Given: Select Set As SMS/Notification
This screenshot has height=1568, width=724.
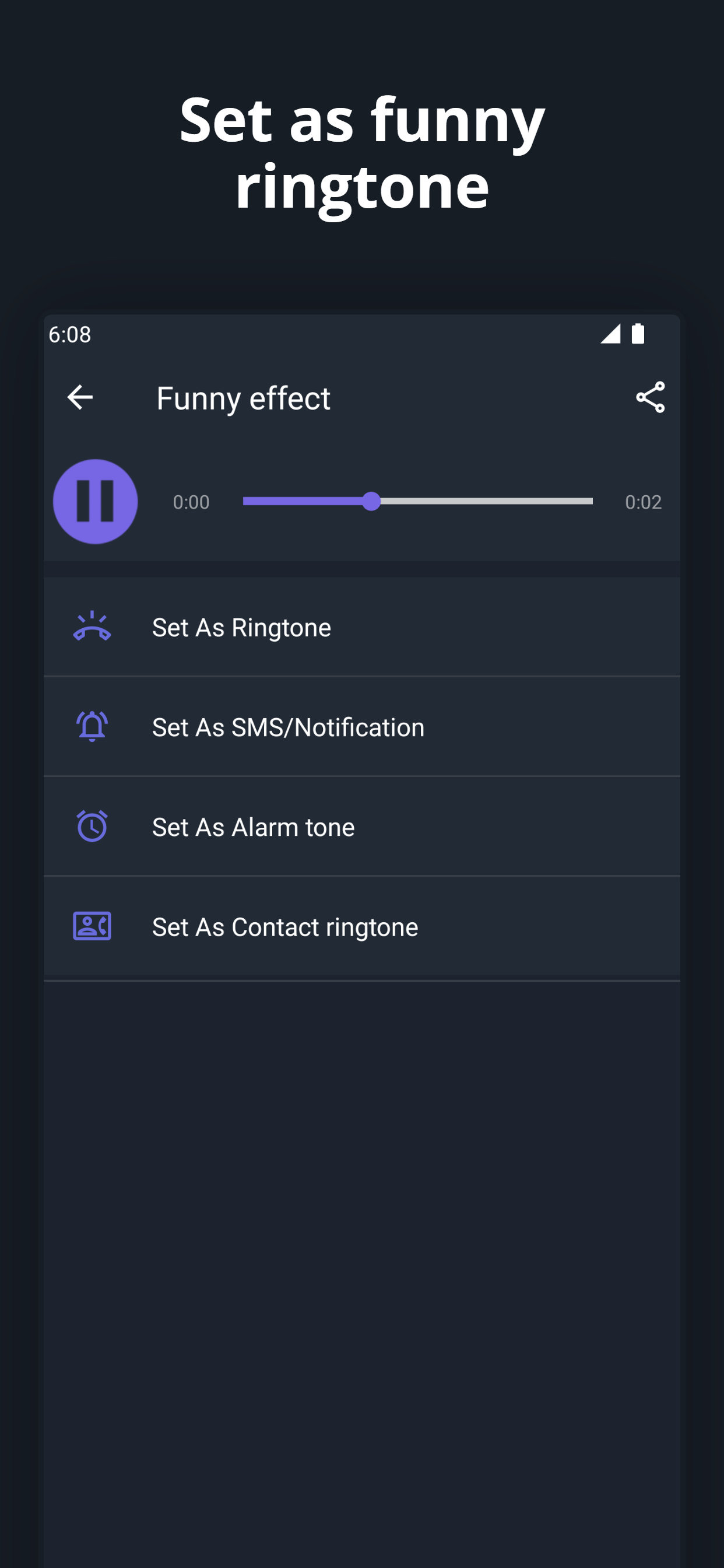Looking at the screenshot, I should point(288,727).
